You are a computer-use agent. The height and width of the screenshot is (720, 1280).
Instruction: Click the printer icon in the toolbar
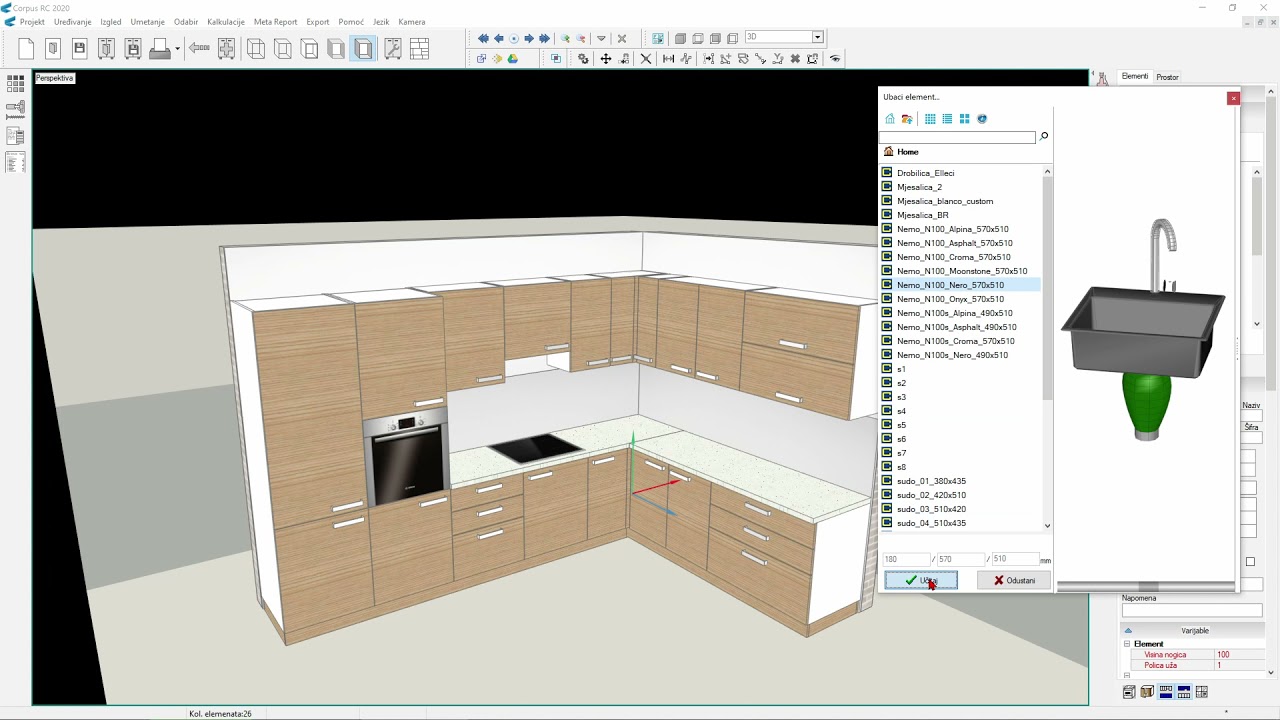(x=159, y=48)
